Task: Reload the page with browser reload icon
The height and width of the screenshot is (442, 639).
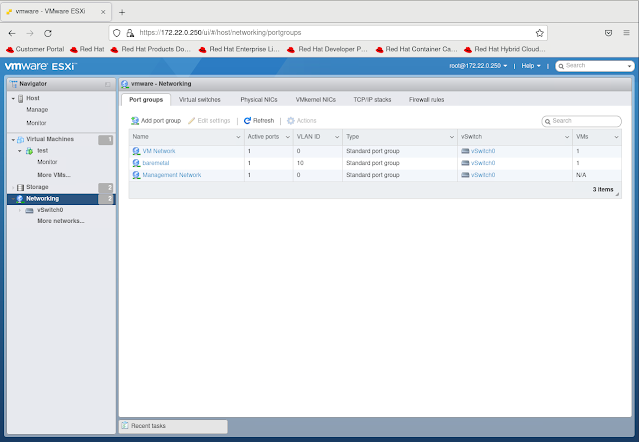Action: tap(48, 33)
